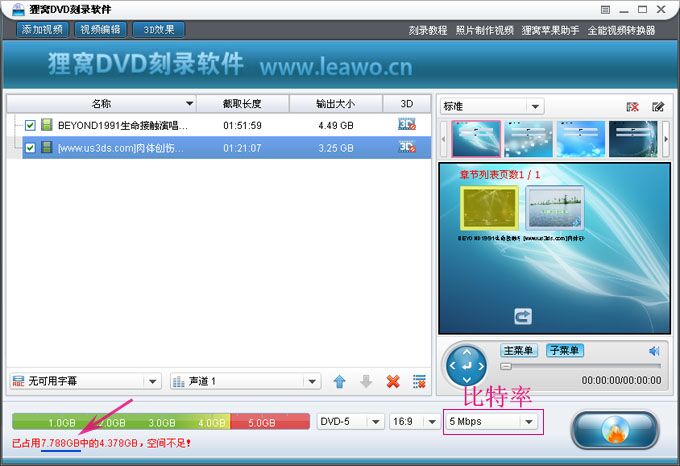Click the center enter button on the navigation pad

(467, 366)
